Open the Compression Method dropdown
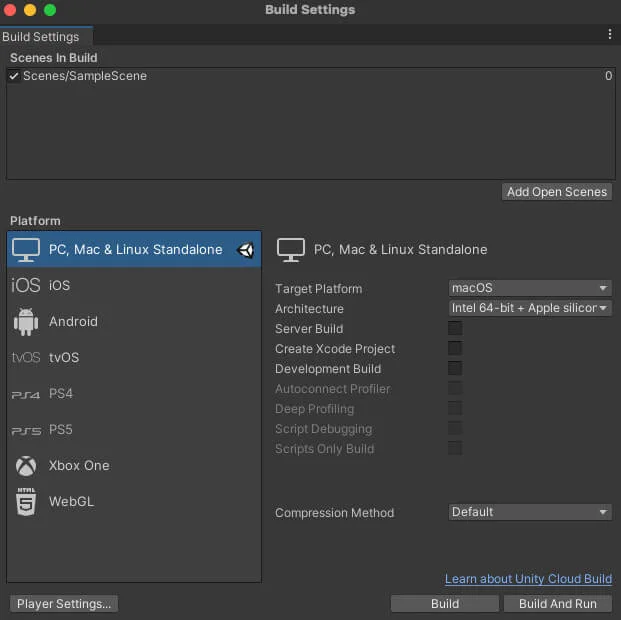Viewport: 621px width, 620px height. 530,512
